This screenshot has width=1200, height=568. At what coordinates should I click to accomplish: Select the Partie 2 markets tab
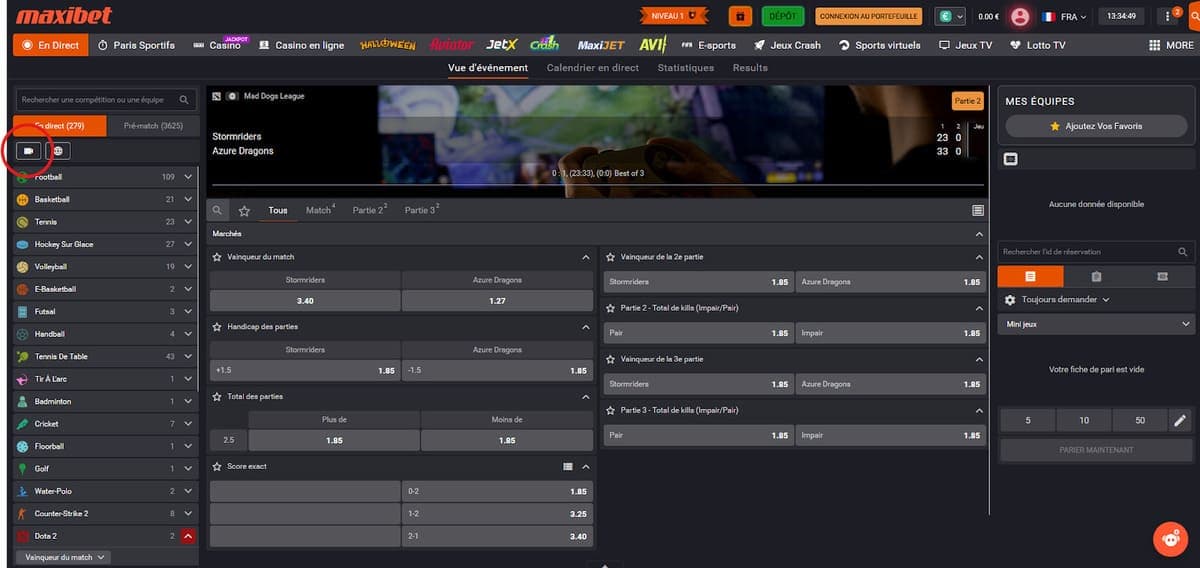tap(370, 210)
